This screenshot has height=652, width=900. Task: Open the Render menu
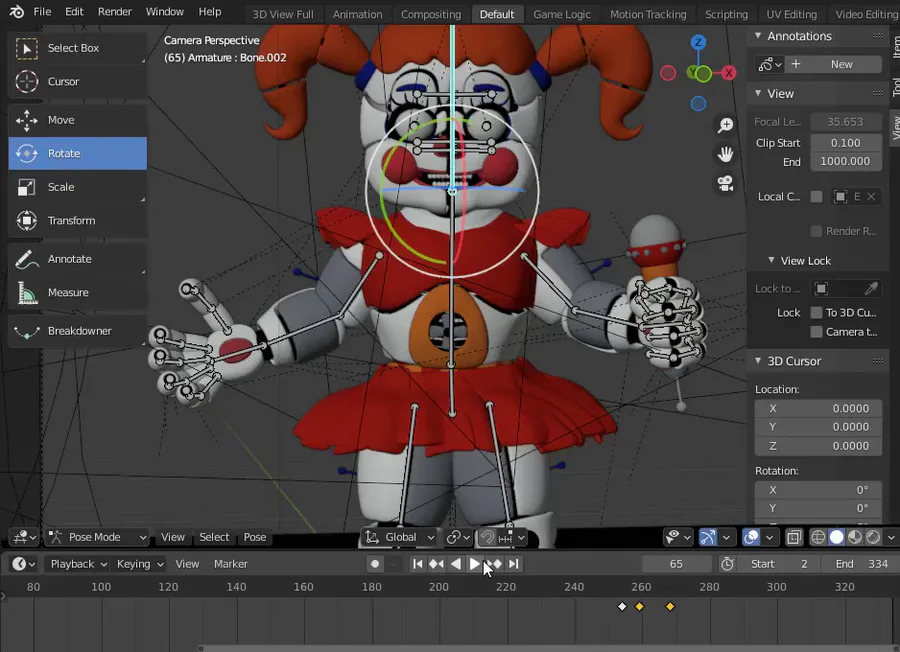(x=114, y=11)
